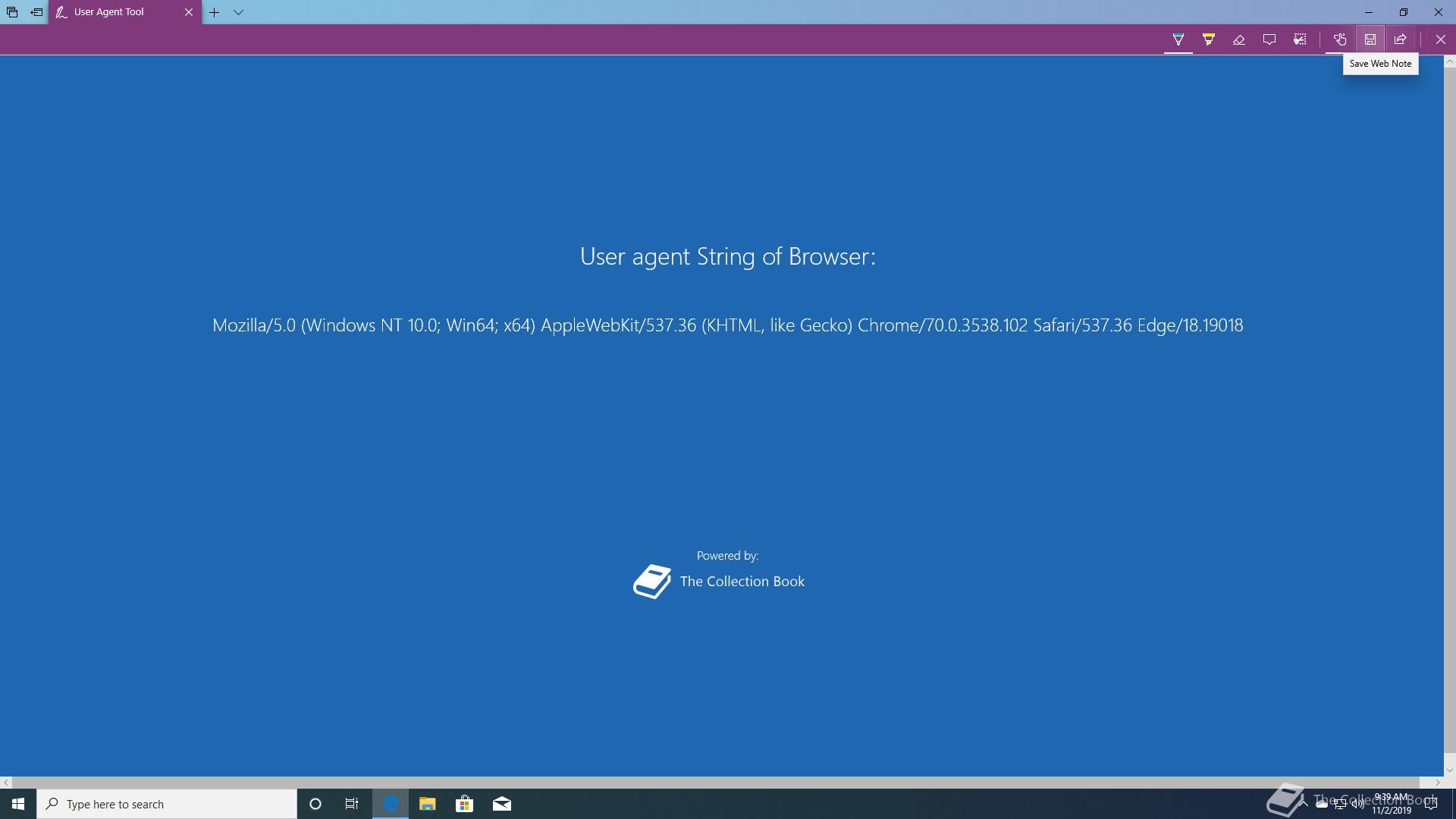
Task: Open Cortana from the taskbar
Action: (x=315, y=804)
